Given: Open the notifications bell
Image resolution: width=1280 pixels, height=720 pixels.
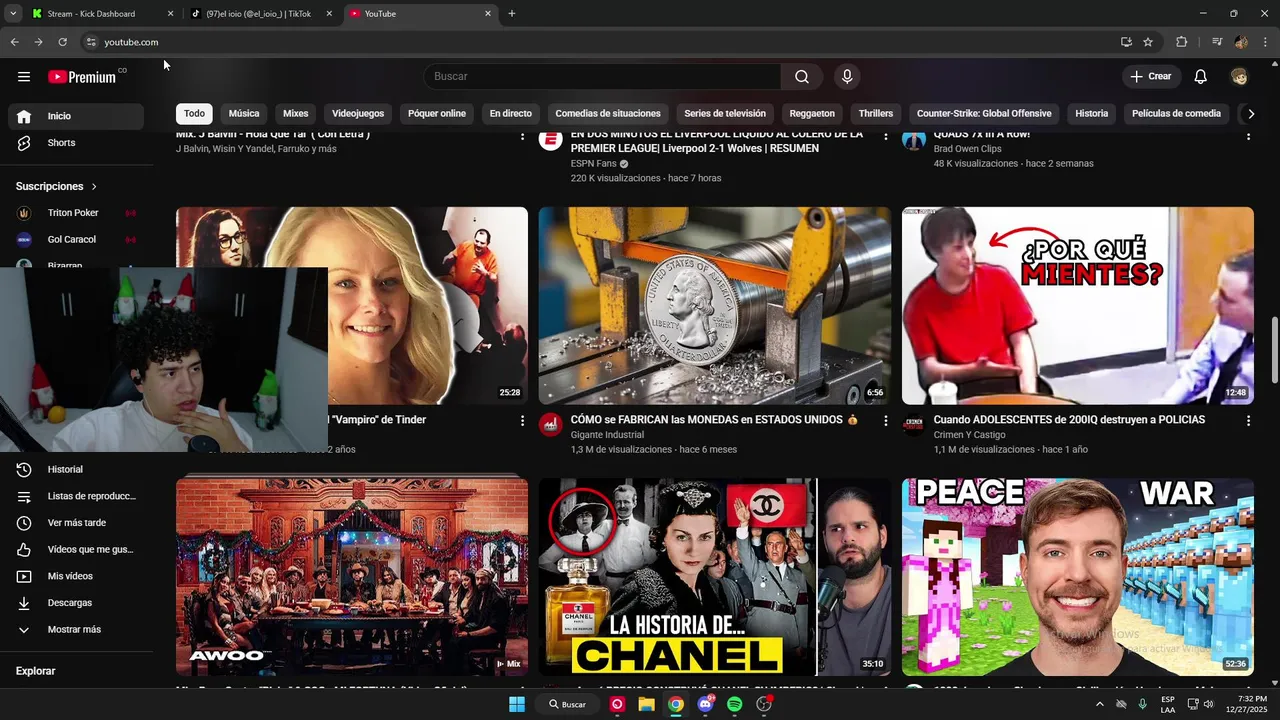Looking at the screenshot, I should 1201,77.
